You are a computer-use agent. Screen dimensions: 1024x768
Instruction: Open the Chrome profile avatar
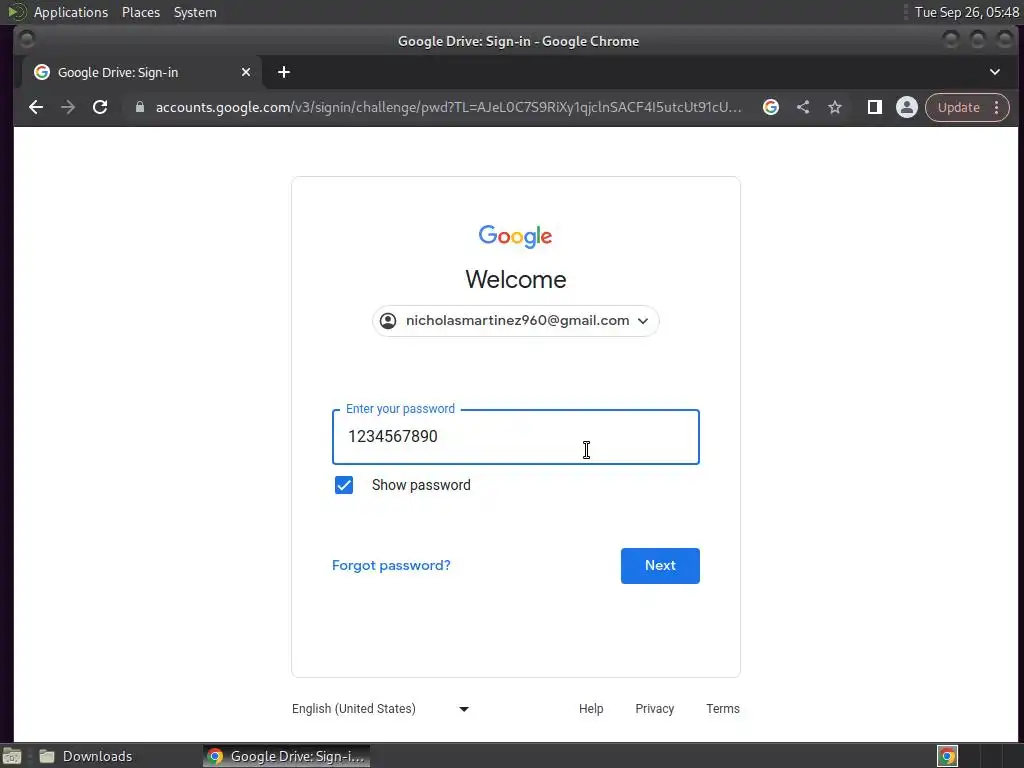pos(906,107)
